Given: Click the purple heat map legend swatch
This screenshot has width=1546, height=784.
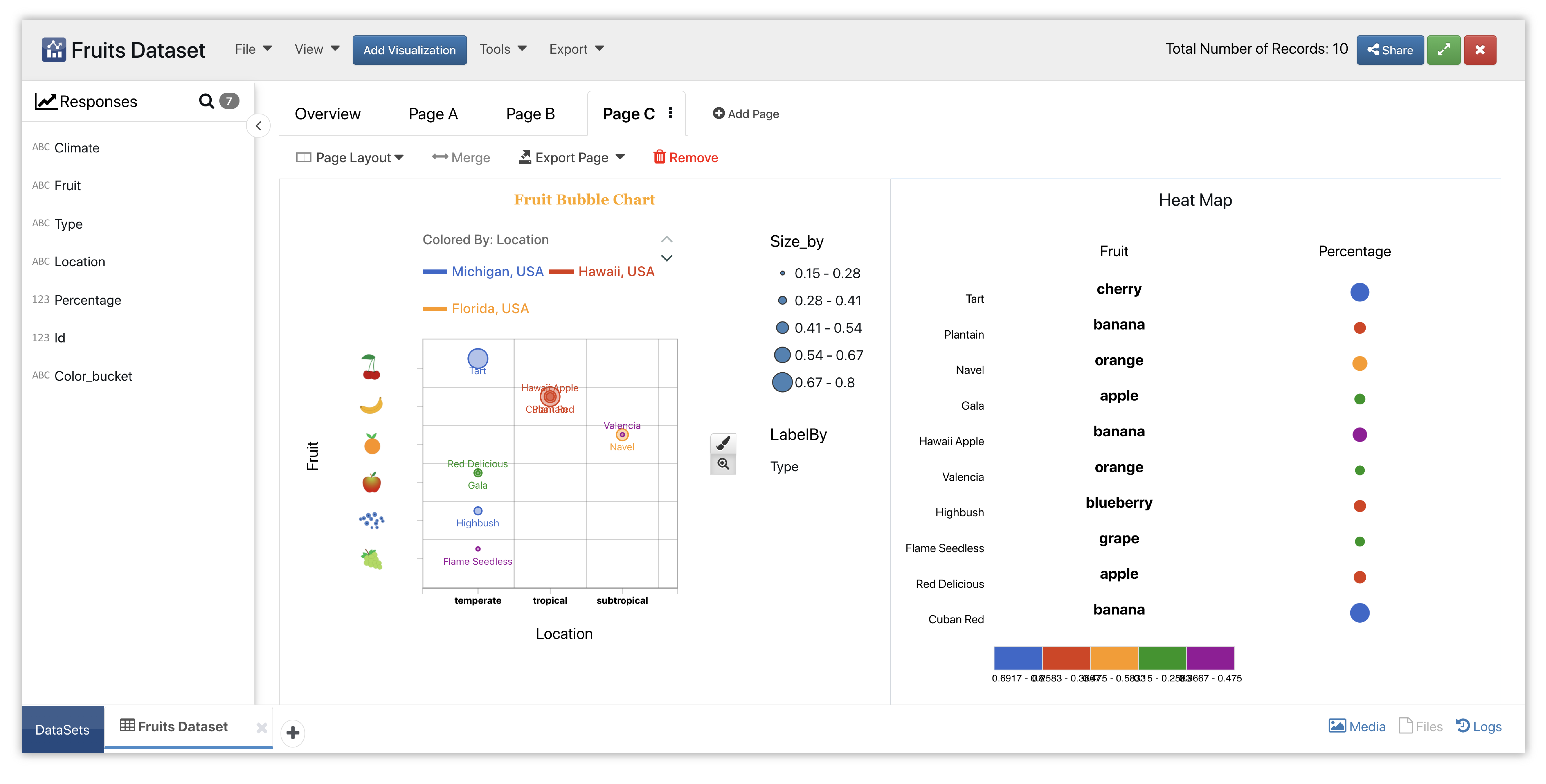Looking at the screenshot, I should (1210, 658).
